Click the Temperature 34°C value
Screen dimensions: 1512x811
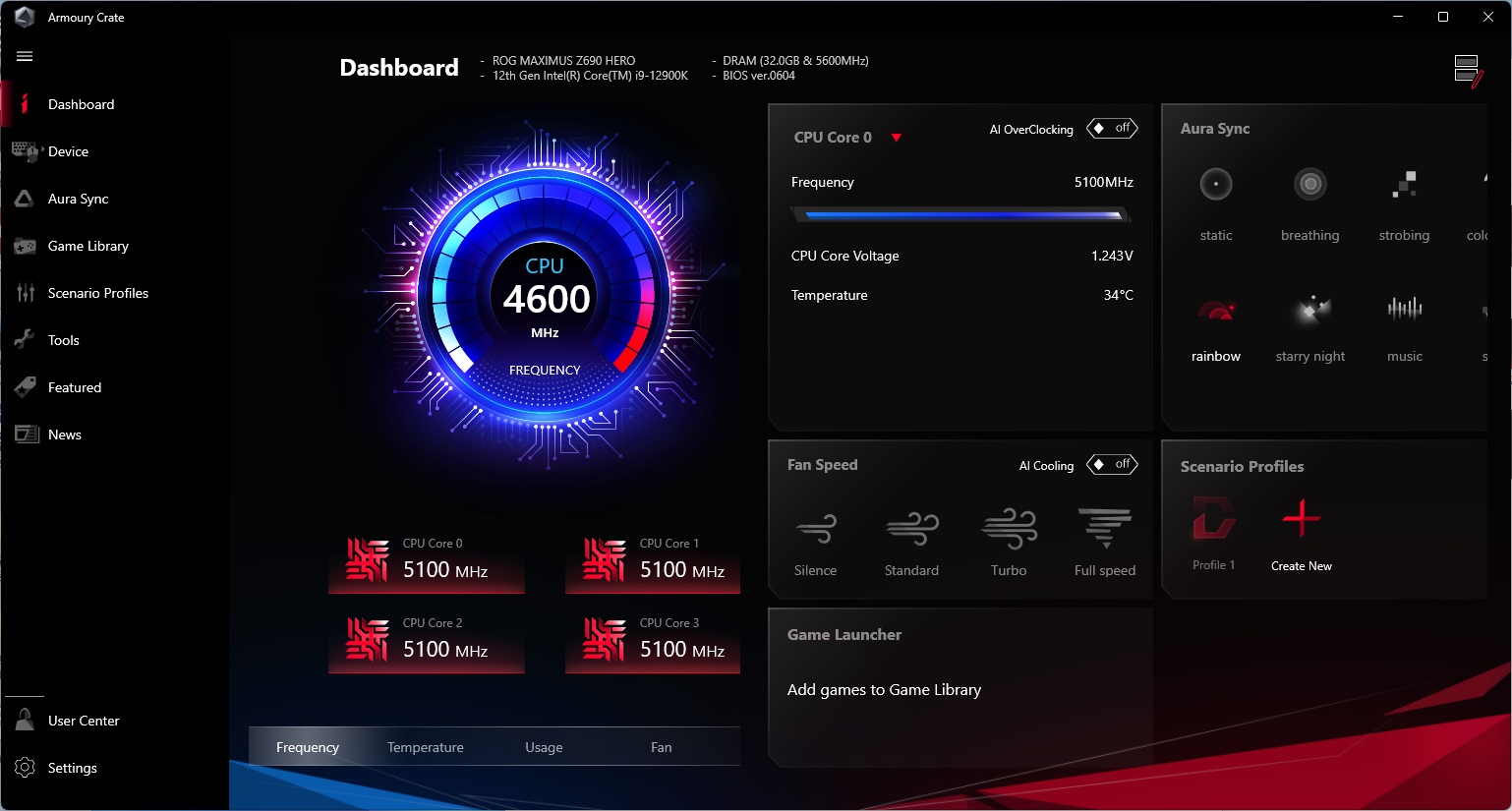(x=1119, y=295)
